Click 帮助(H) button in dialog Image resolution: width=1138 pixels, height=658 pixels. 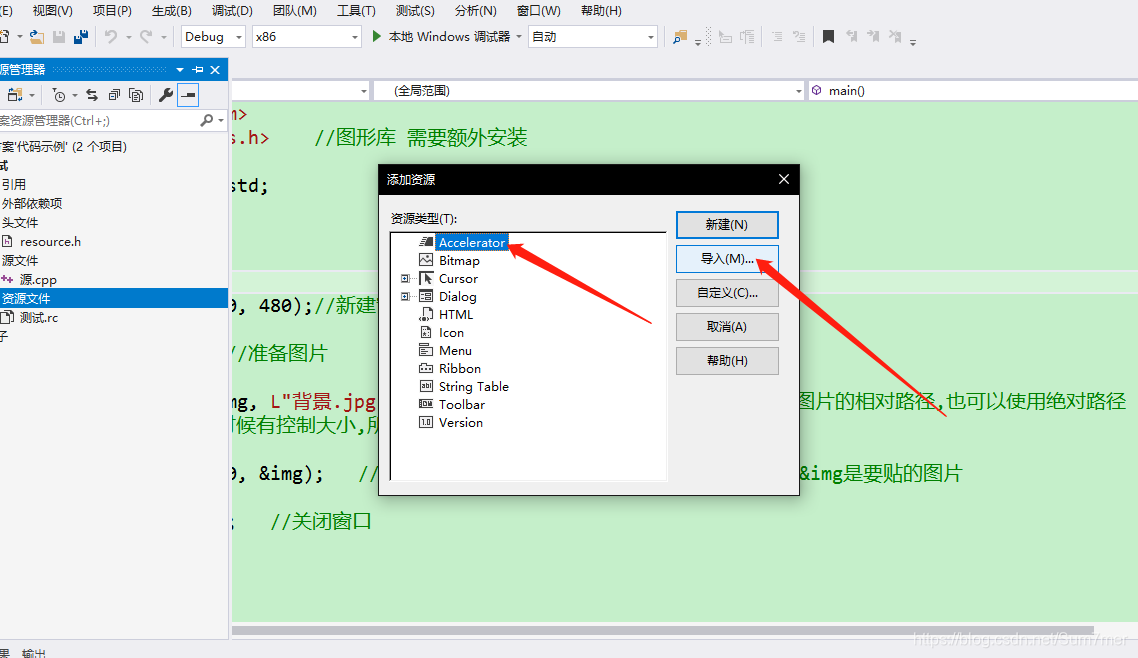click(727, 361)
